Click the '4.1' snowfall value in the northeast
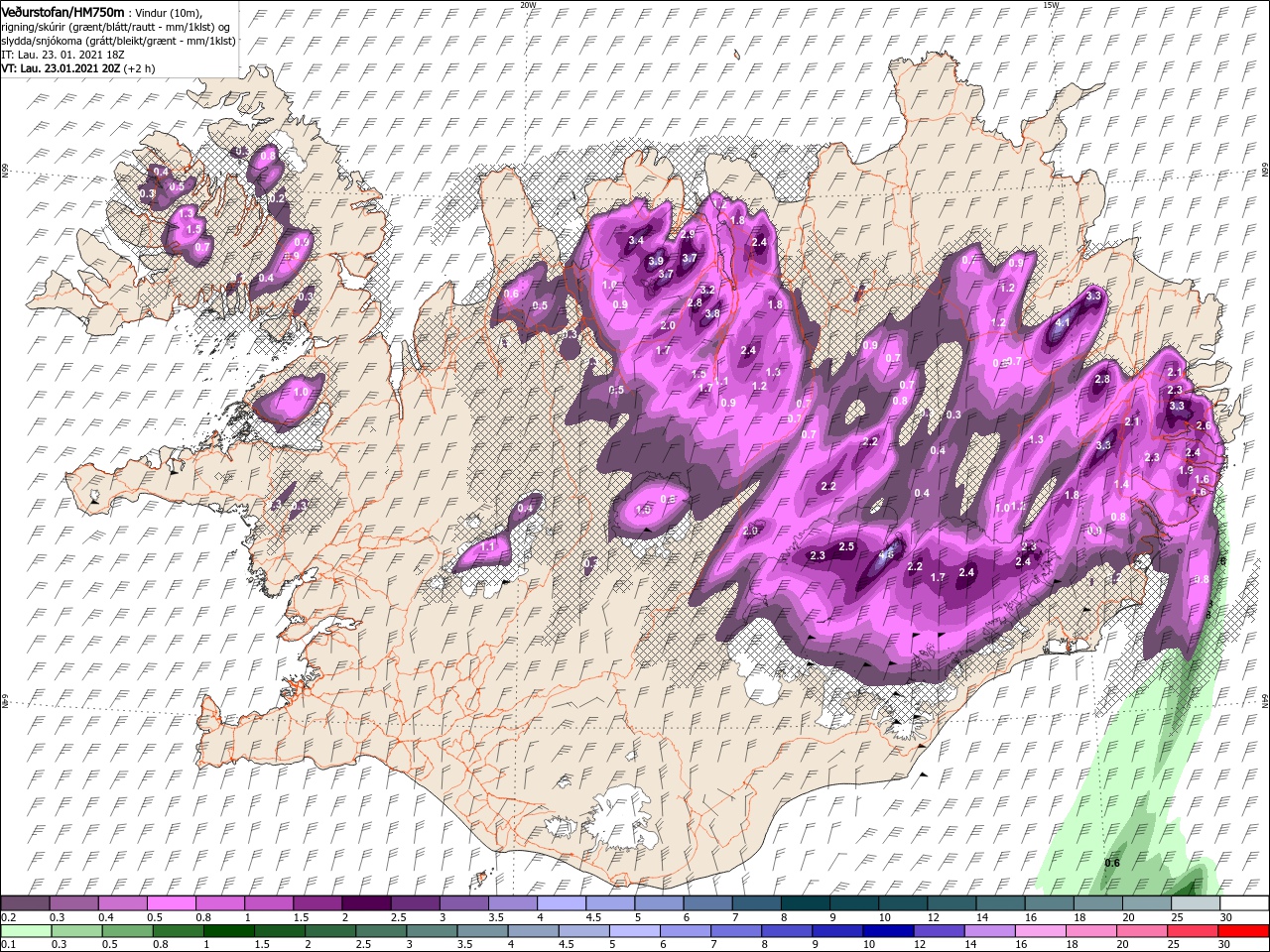 [x=1063, y=323]
